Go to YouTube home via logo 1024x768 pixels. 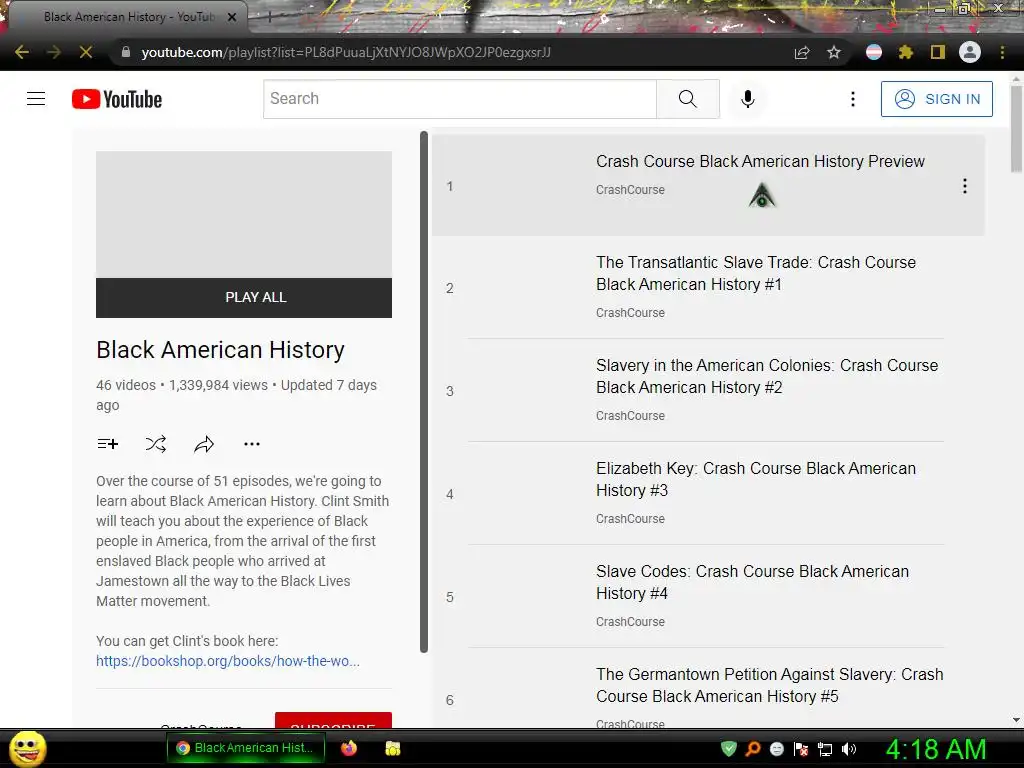pyautogui.click(x=117, y=99)
